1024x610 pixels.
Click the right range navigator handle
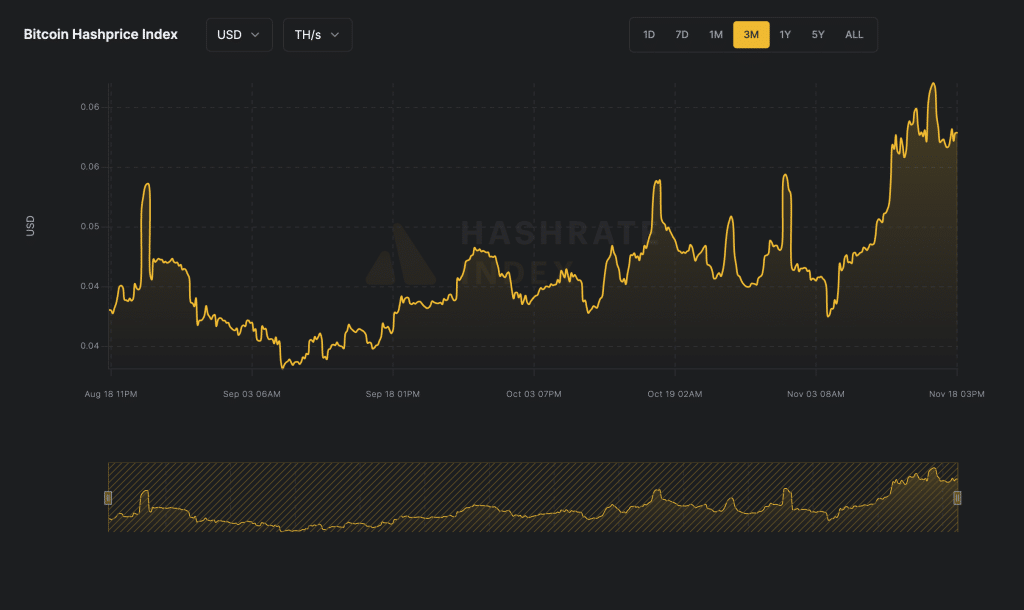point(957,497)
